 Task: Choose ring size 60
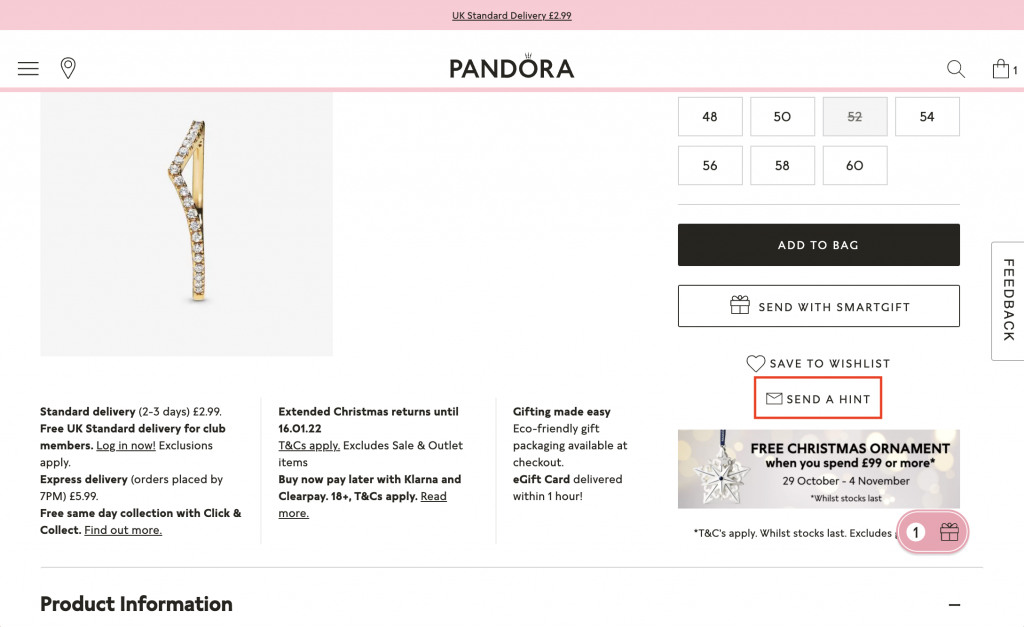[854, 165]
